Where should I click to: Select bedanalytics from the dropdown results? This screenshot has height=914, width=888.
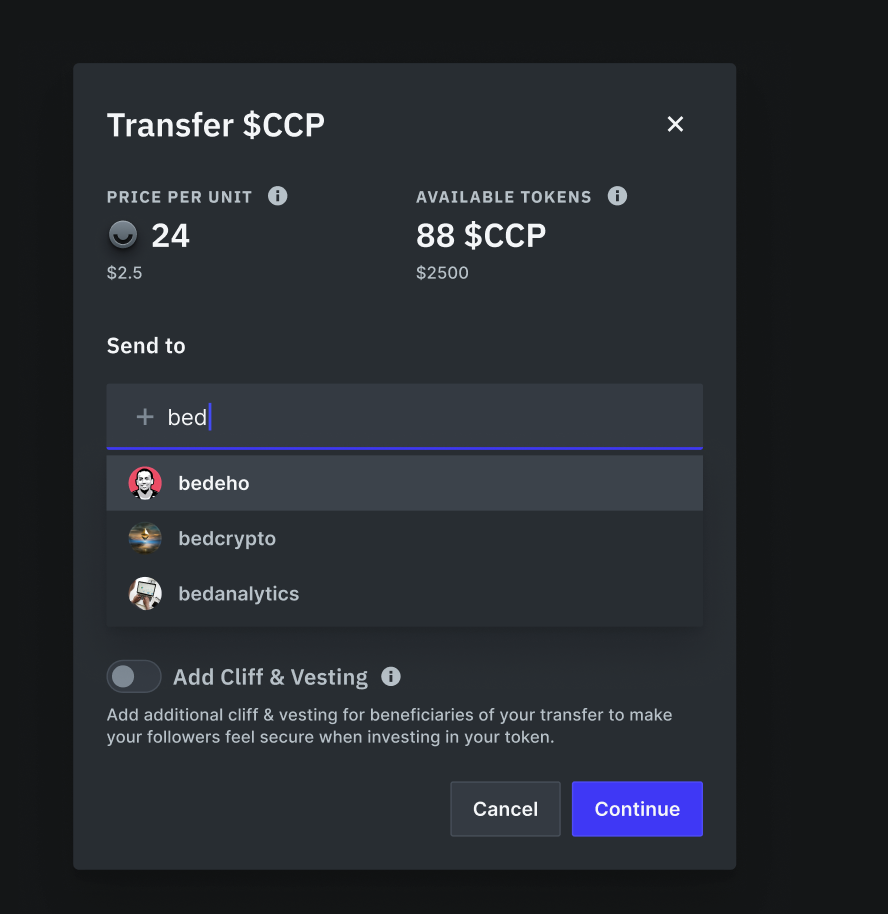pos(238,593)
